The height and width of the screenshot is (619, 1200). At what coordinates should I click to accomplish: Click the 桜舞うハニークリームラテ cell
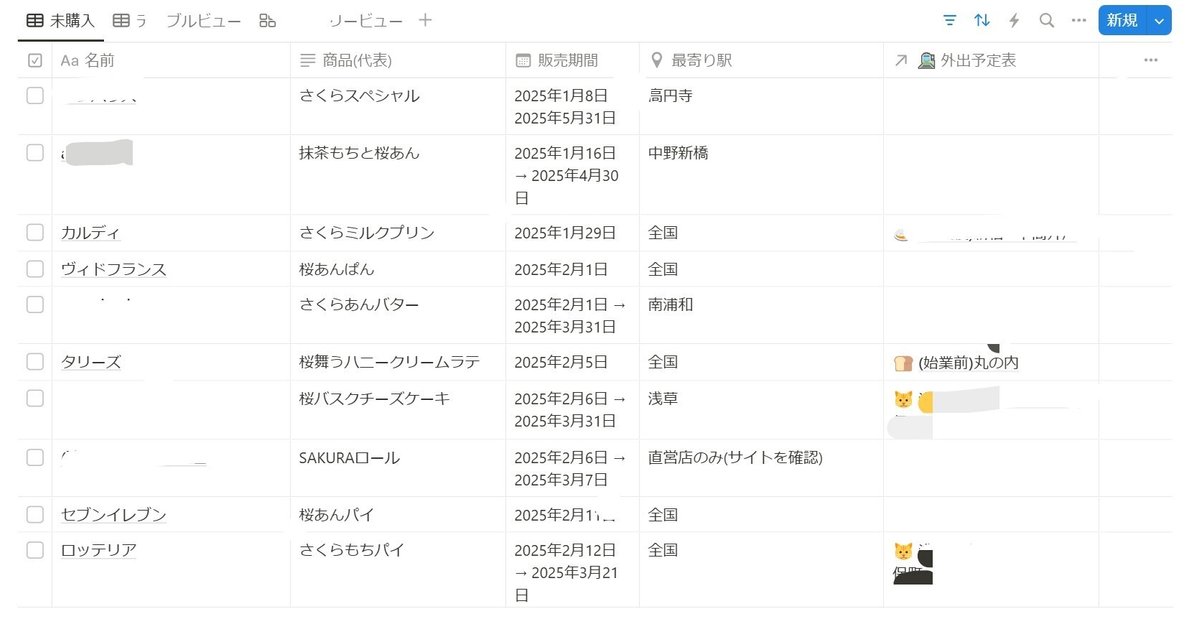coord(397,362)
